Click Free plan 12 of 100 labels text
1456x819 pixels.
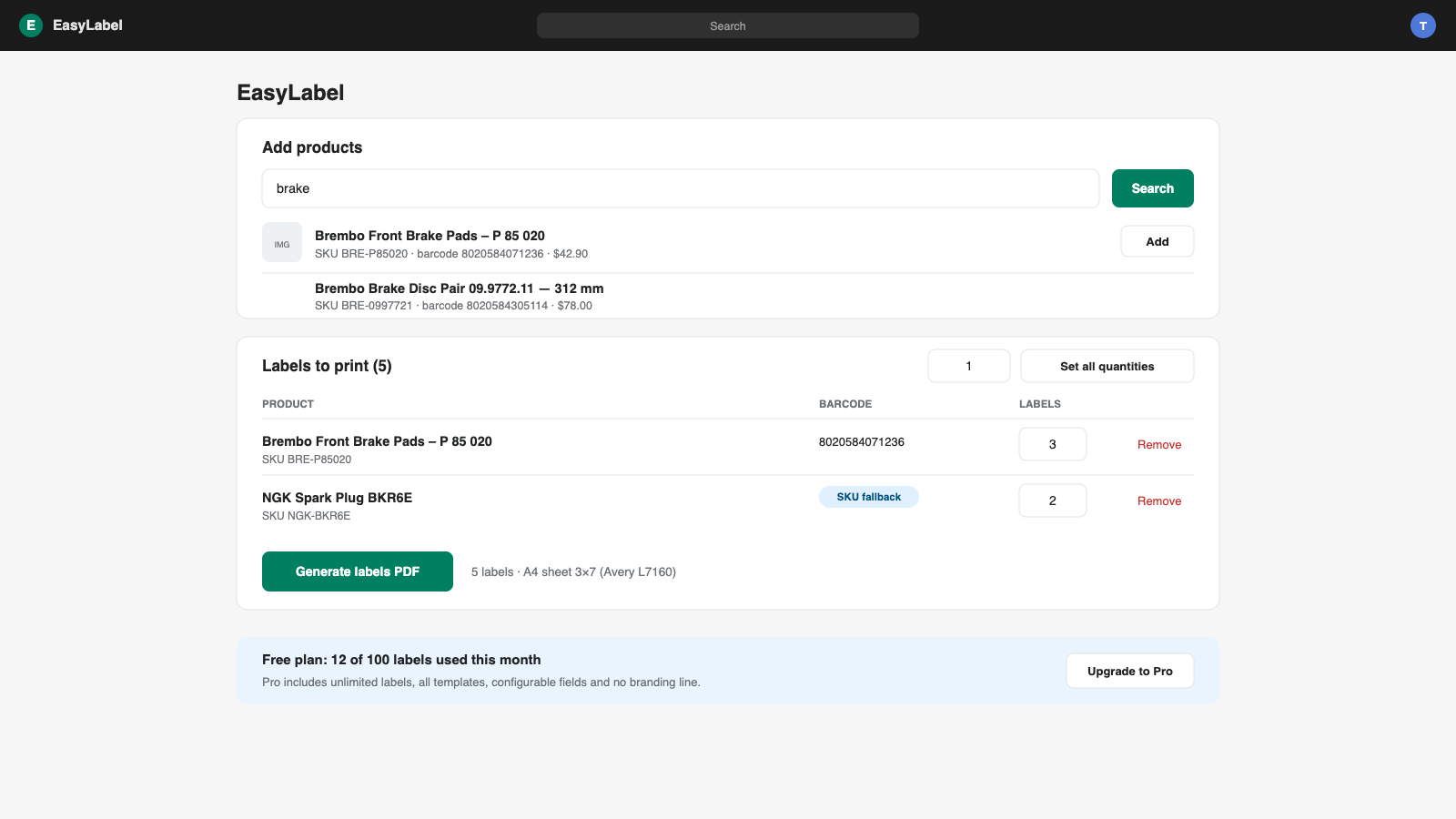pyautogui.click(x=401, y=660)
